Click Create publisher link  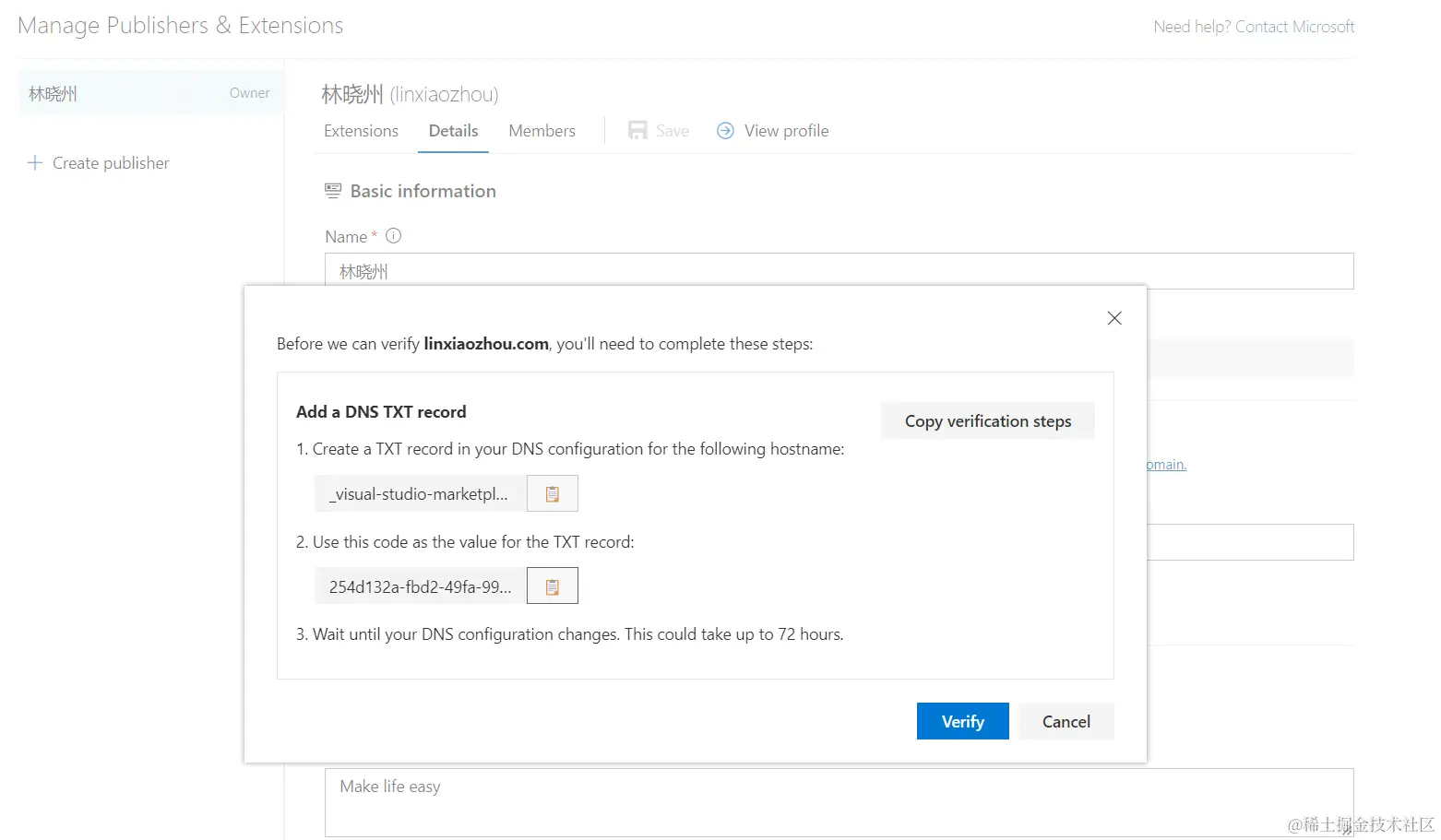tap(111, 163)
